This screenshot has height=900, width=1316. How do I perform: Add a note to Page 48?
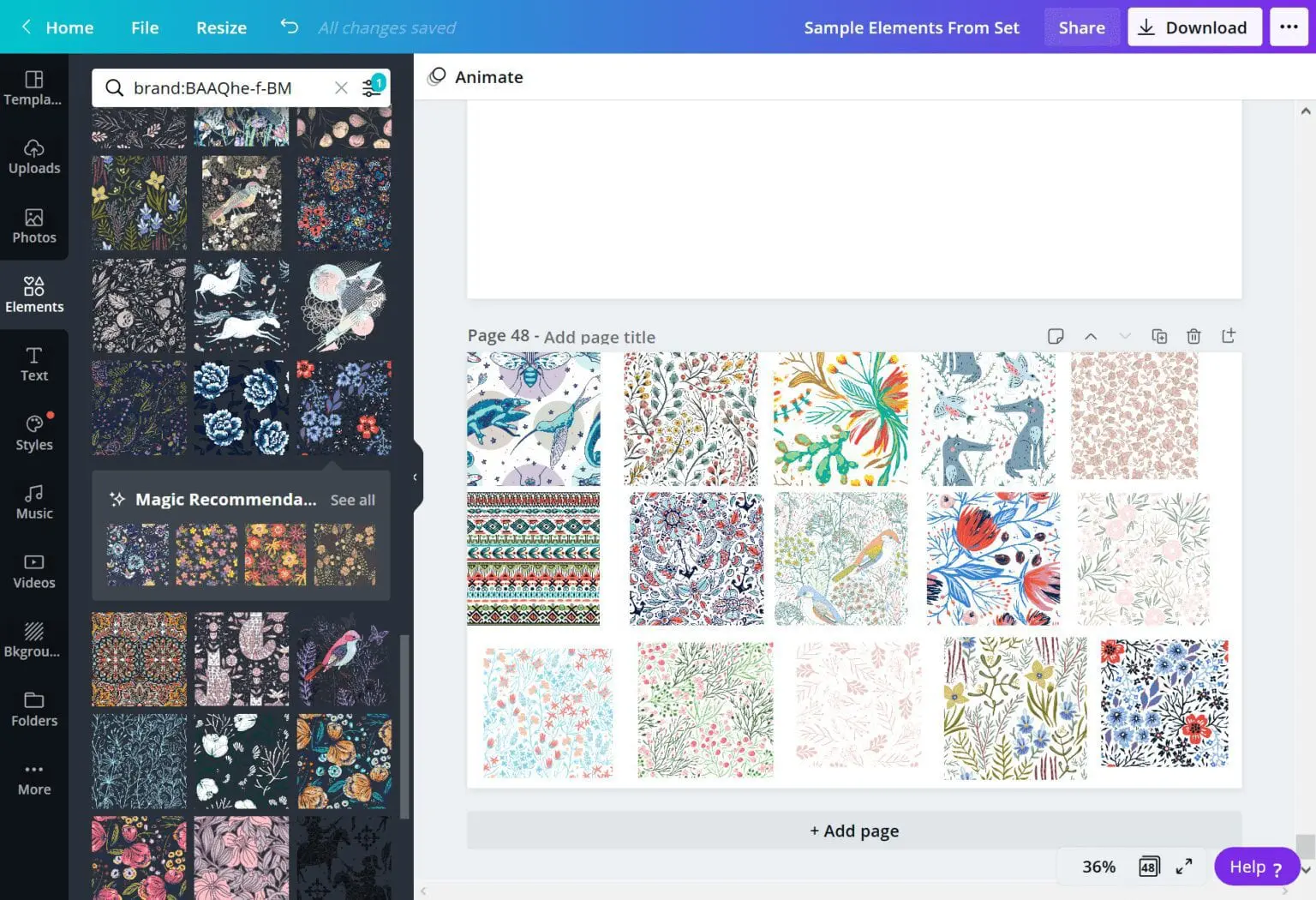click(x=1056, y=336)
